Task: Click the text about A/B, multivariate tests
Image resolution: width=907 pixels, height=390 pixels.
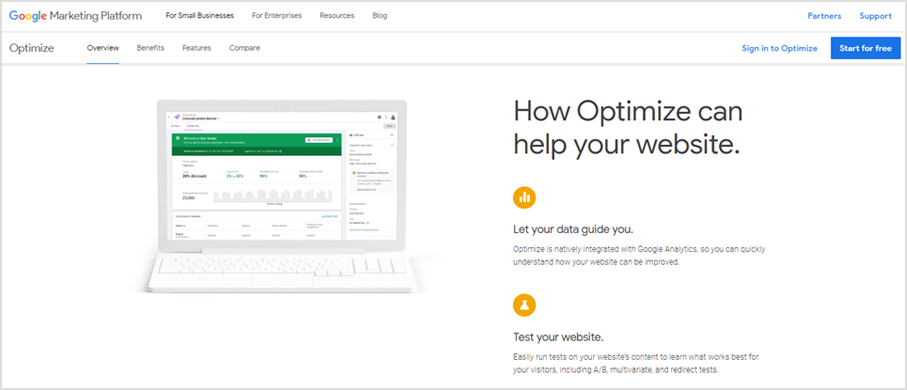Action: (x=636, y=363)
